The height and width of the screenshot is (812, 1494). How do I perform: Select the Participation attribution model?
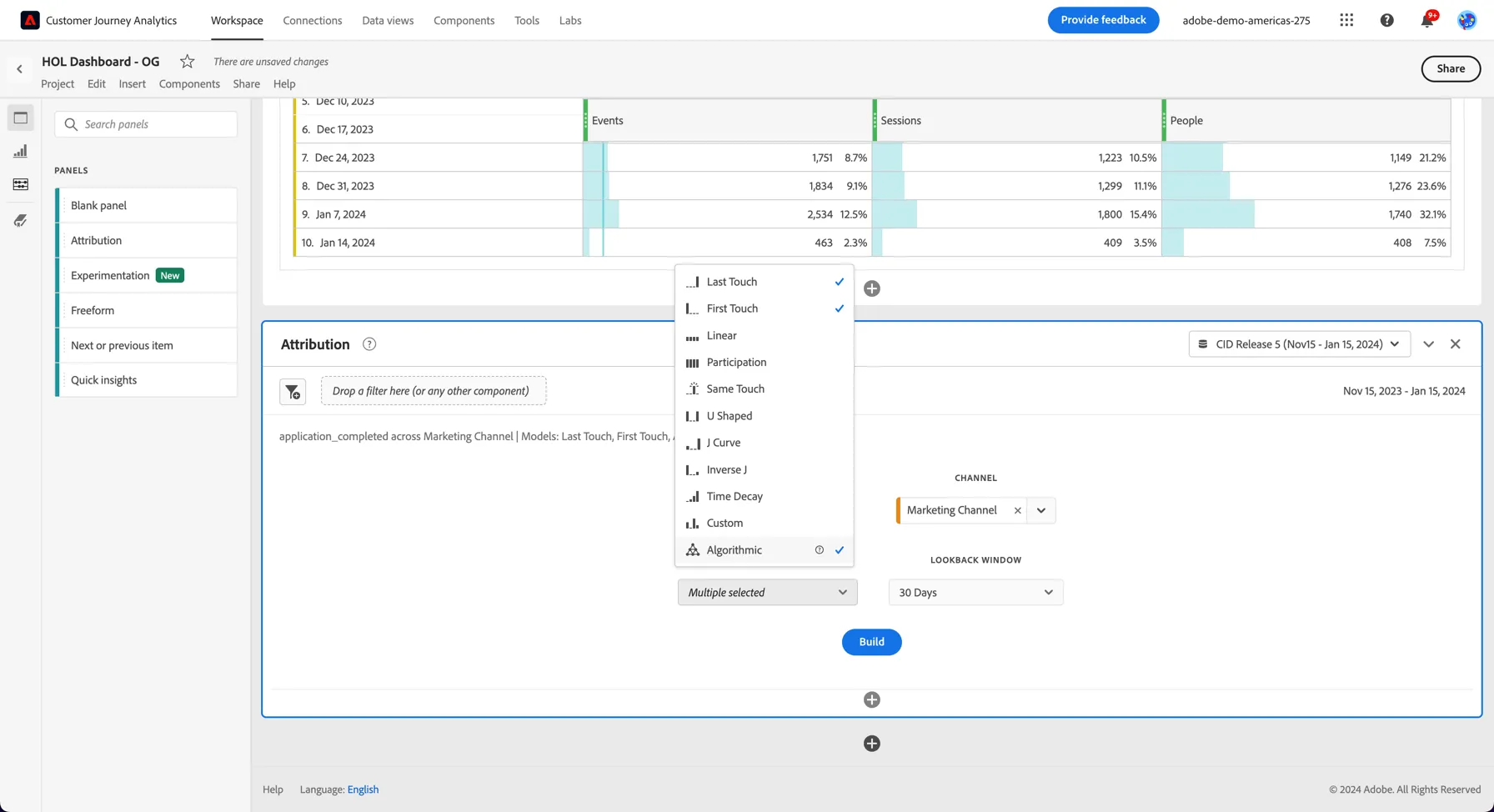(765, 362)
